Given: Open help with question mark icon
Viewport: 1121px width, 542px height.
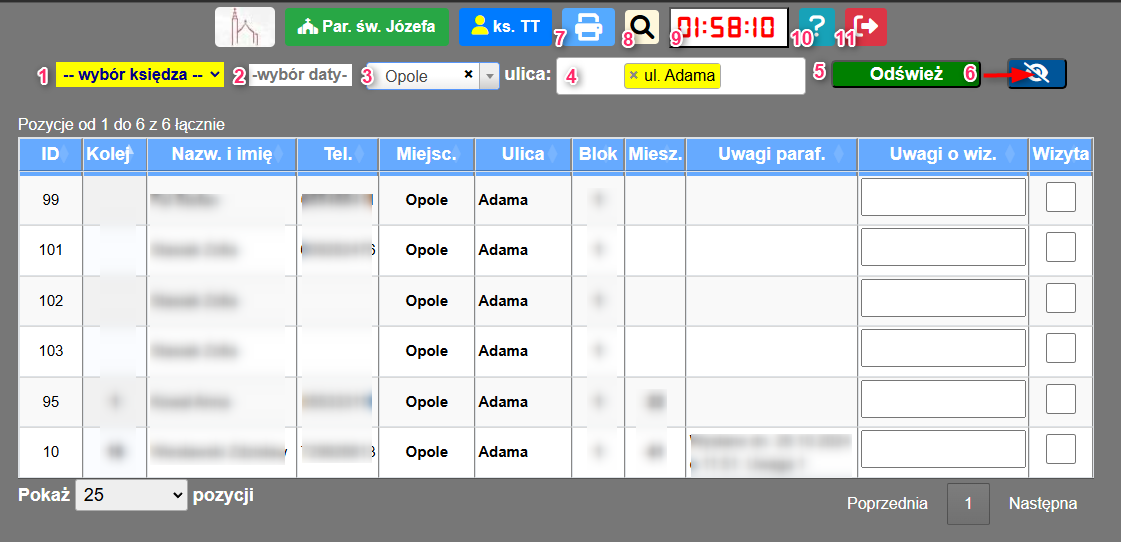Looking at the screenshot, I should click(817, 27).
